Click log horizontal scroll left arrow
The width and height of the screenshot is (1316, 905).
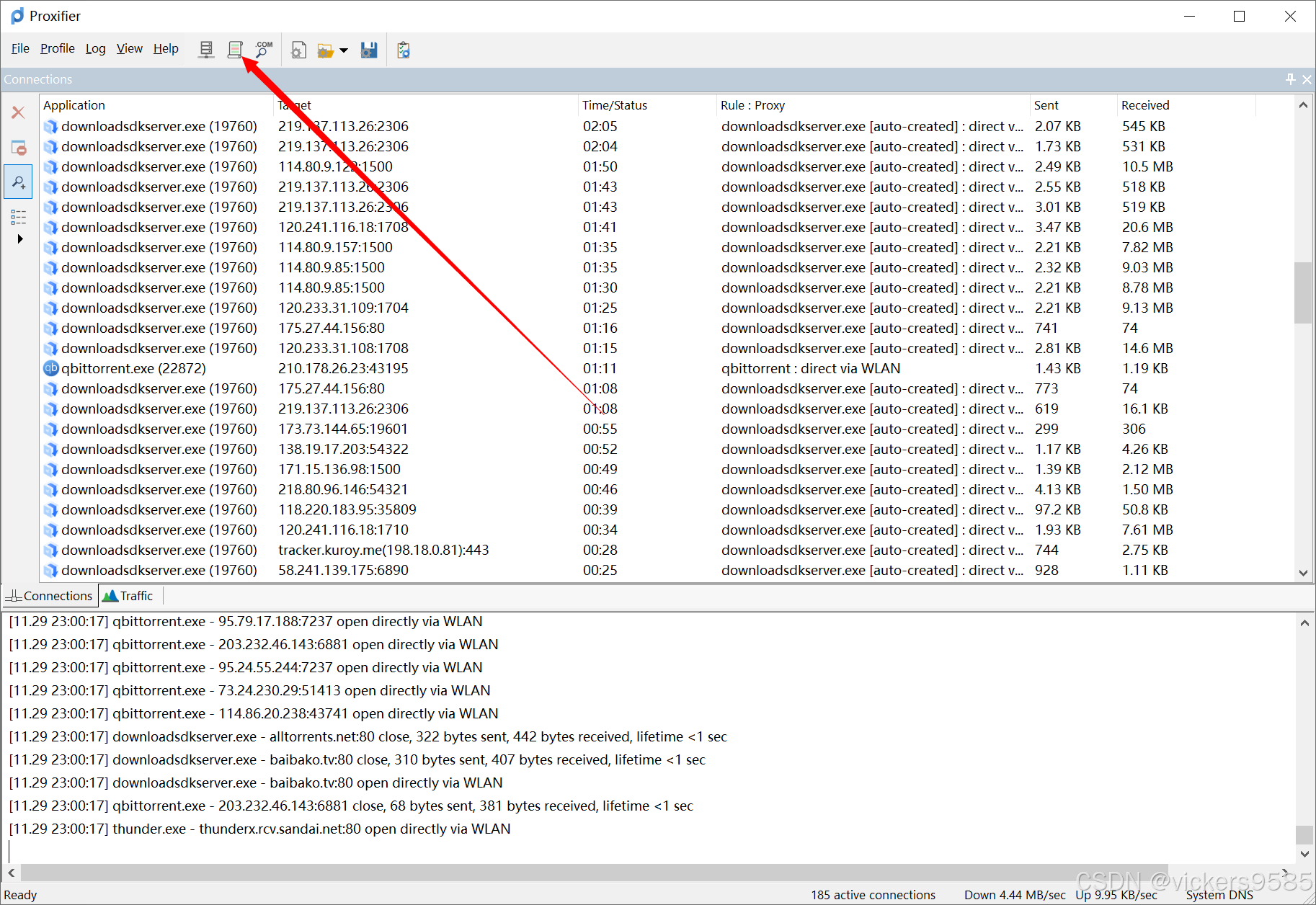pos(11,873)
